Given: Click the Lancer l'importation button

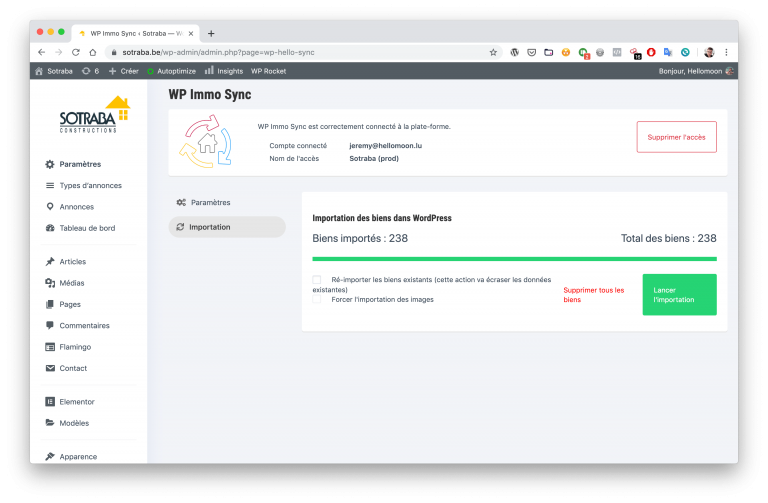Looking at the screenshot, I should point(679,295).
